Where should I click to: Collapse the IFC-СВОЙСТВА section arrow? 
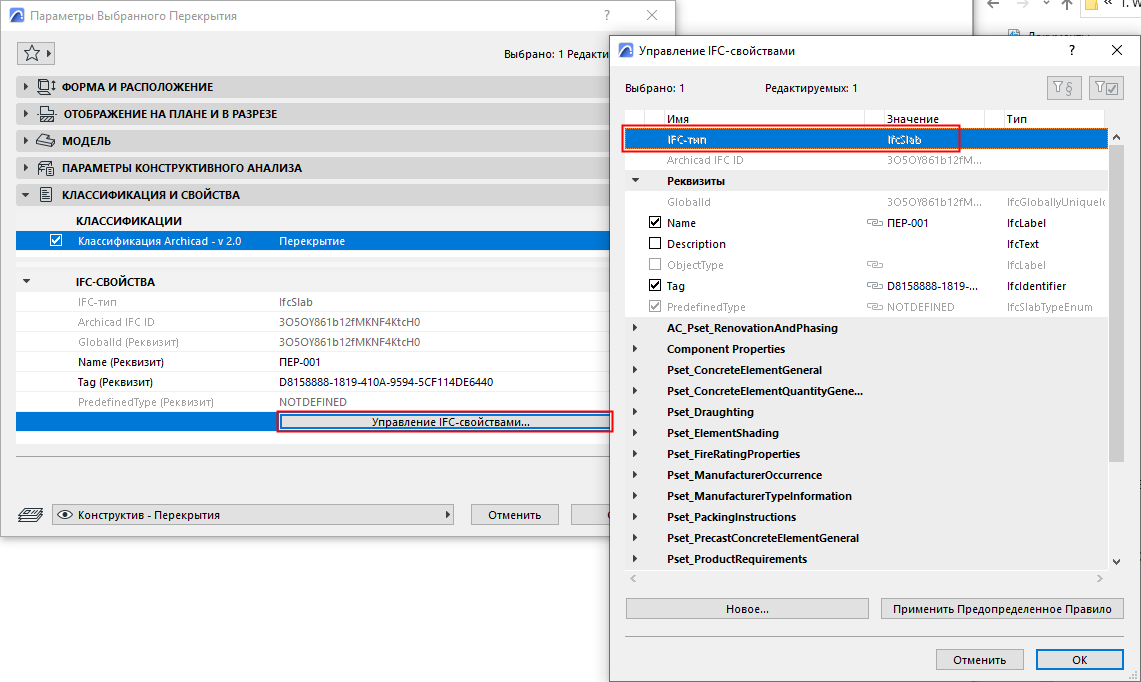pos(26,281)
